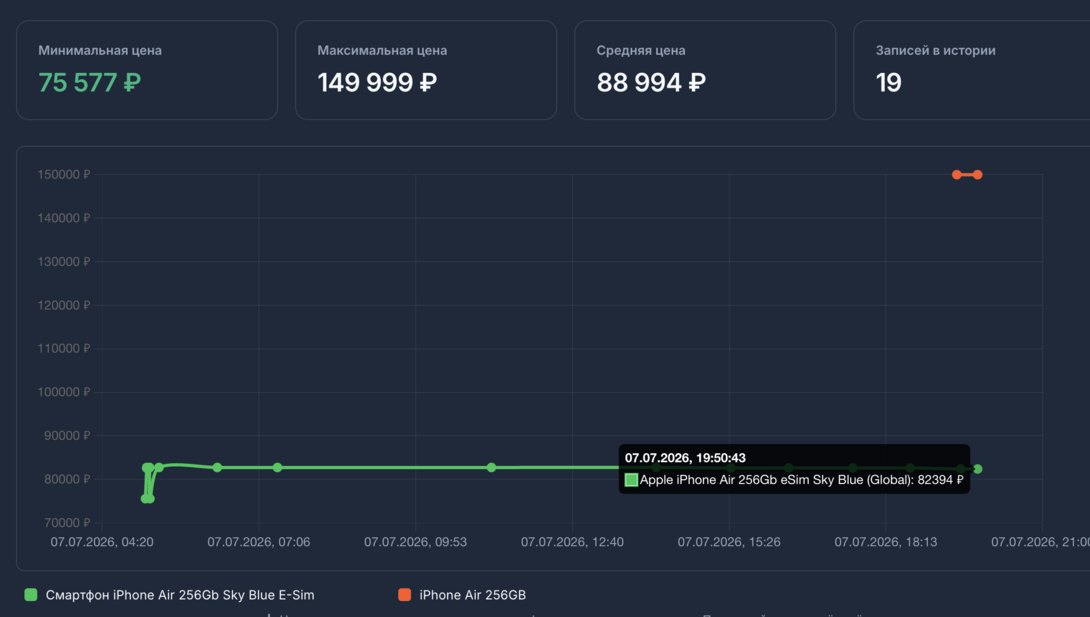This screenshot has width=1090, height=617.
Task: Click y-axis label 90000 ₽
Action: 67,436
